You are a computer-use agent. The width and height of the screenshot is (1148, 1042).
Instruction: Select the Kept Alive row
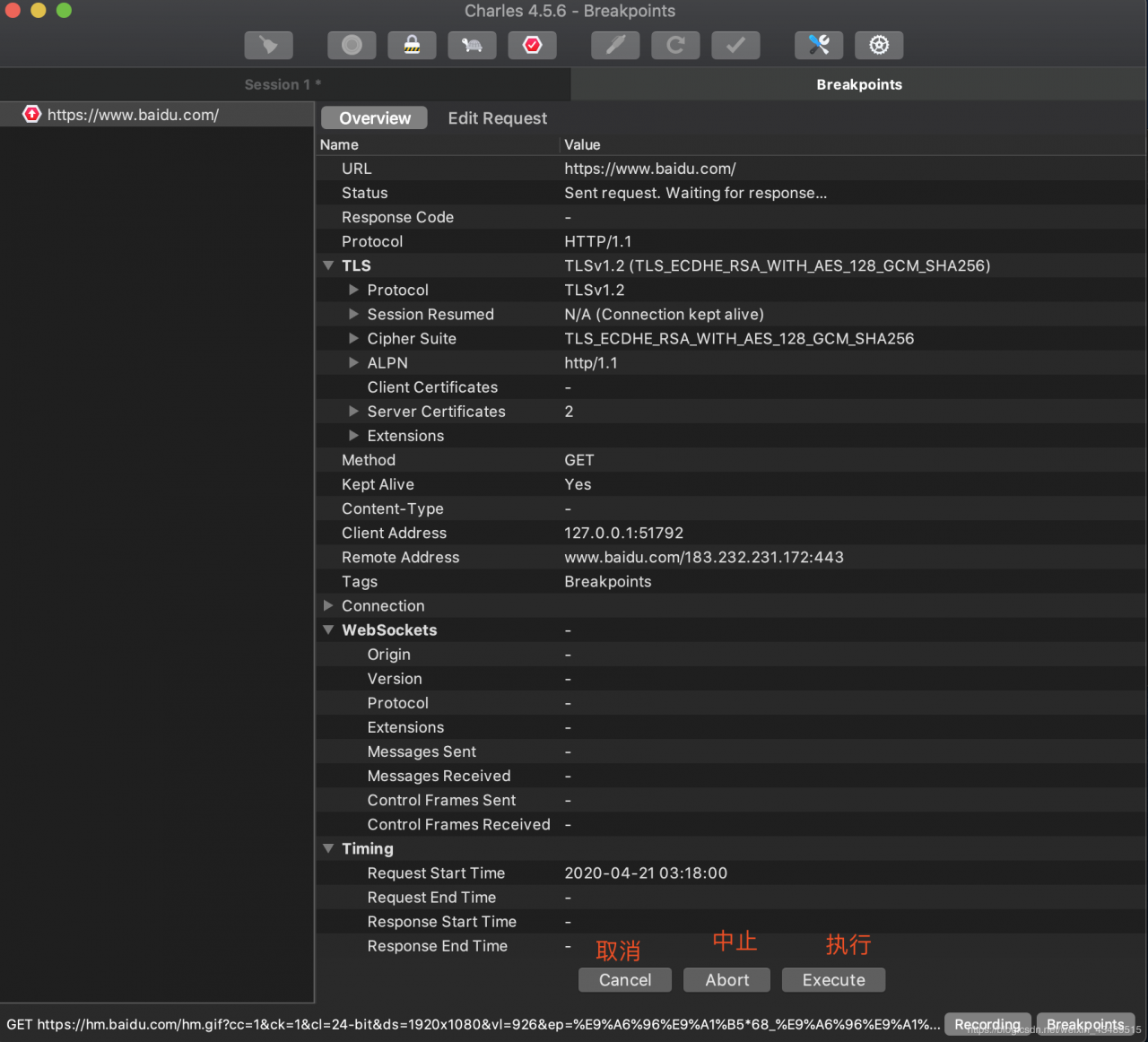[730, 484]
